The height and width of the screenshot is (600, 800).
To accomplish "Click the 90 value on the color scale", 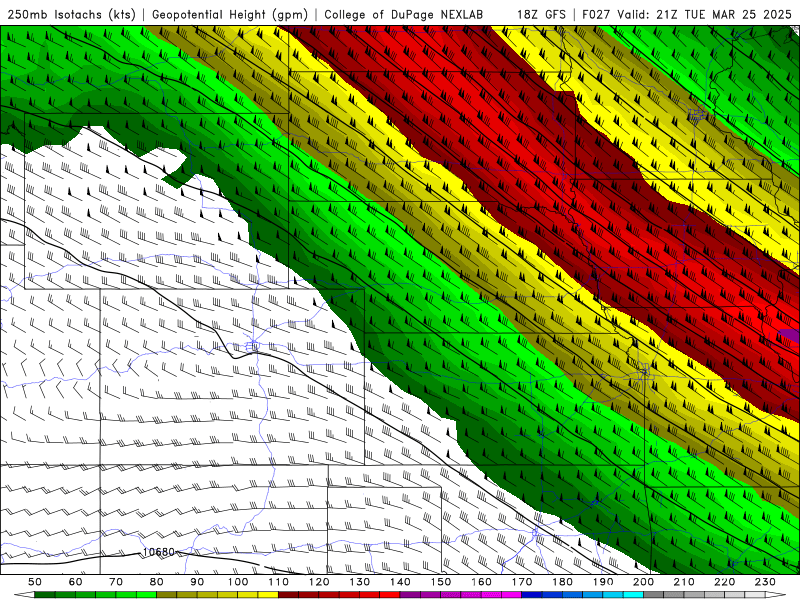I will [x=197, y=582].
